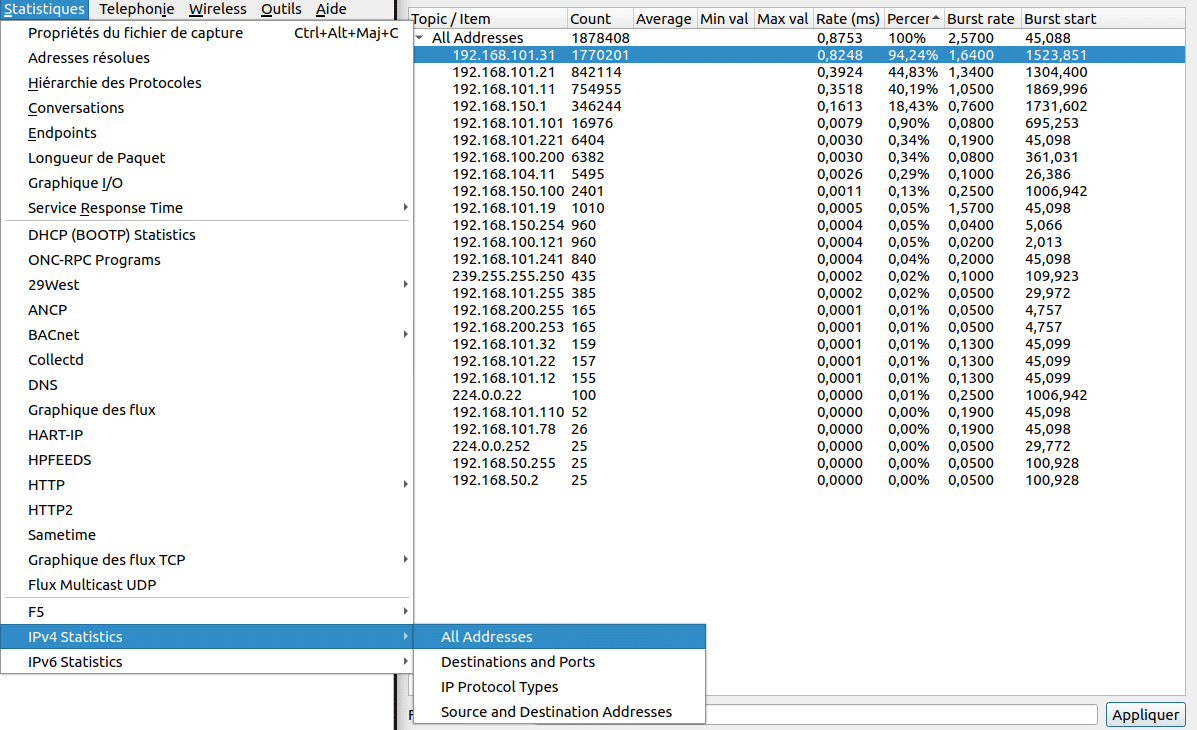Click the display filter input field

click(x=901, y=715)
